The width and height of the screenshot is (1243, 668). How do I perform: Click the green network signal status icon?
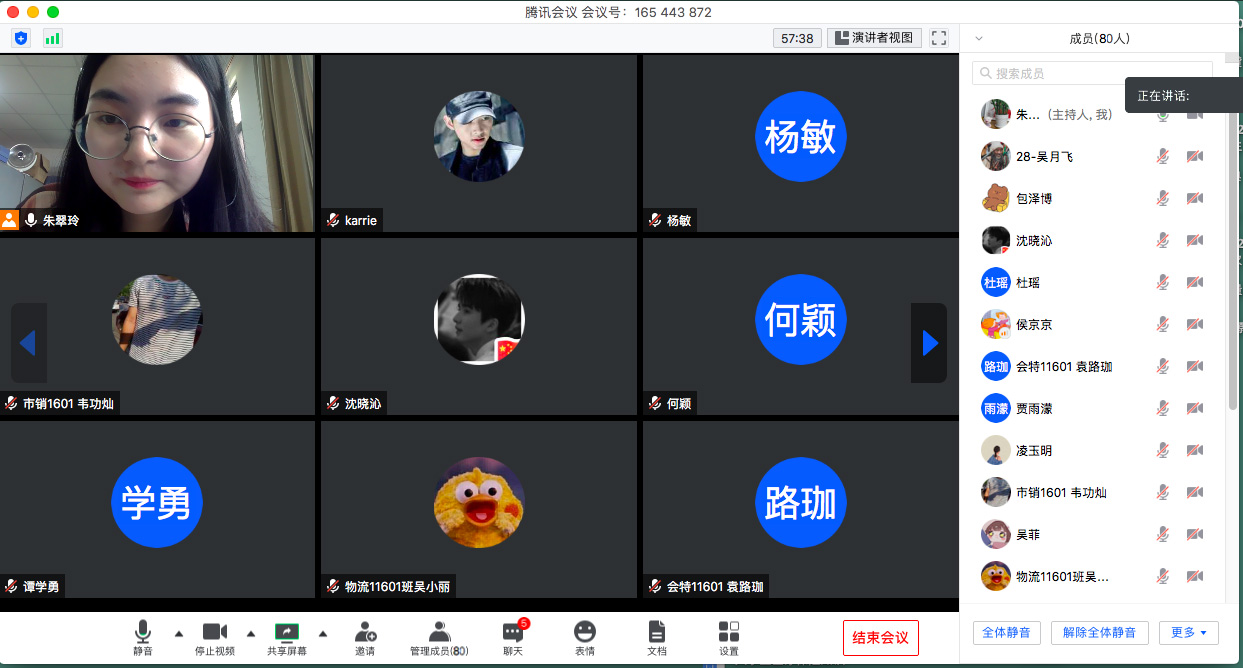pos(52,38)
